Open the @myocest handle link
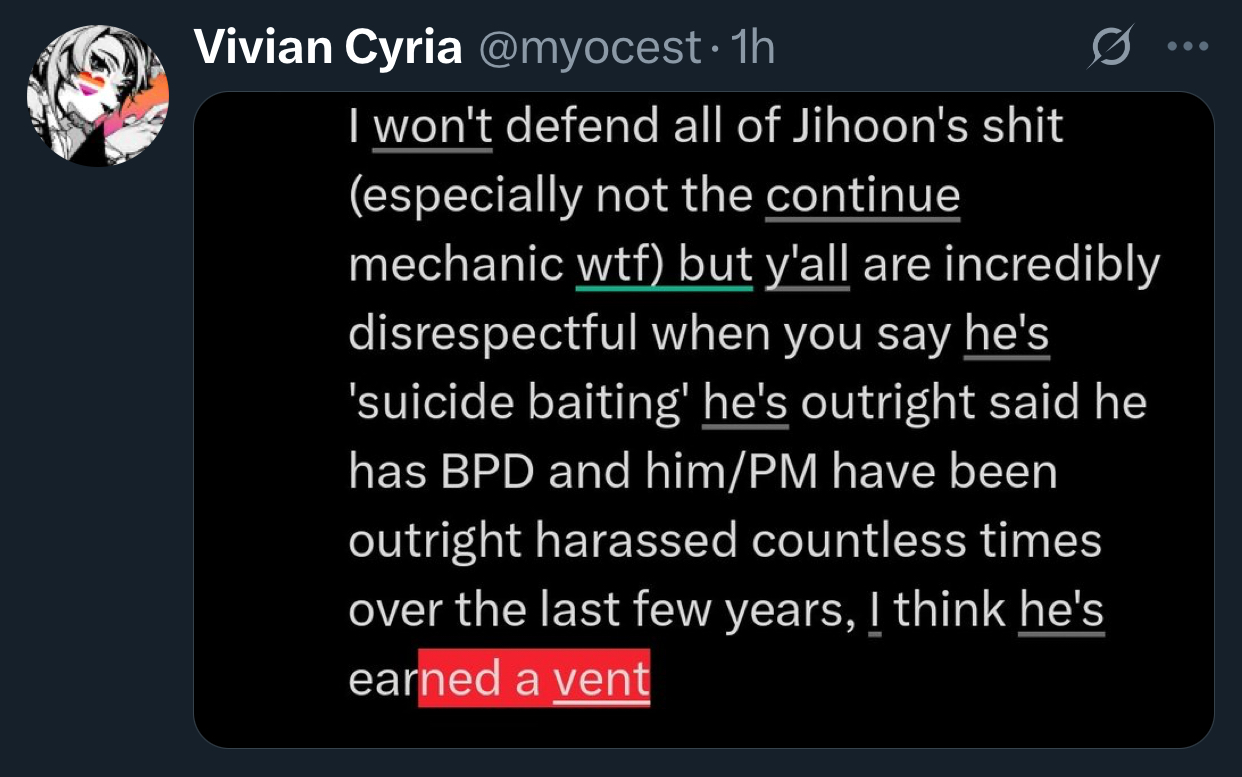The width and height of the screenshot is (1242, 777). (x=590, y=48)
